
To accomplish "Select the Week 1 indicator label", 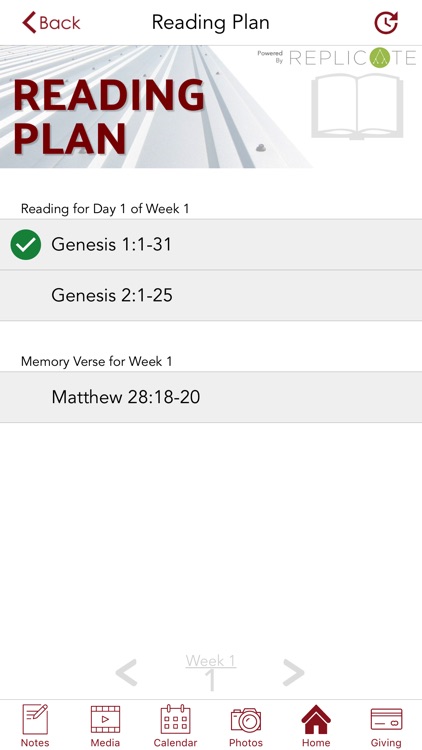I will click(x=211, y=661).
